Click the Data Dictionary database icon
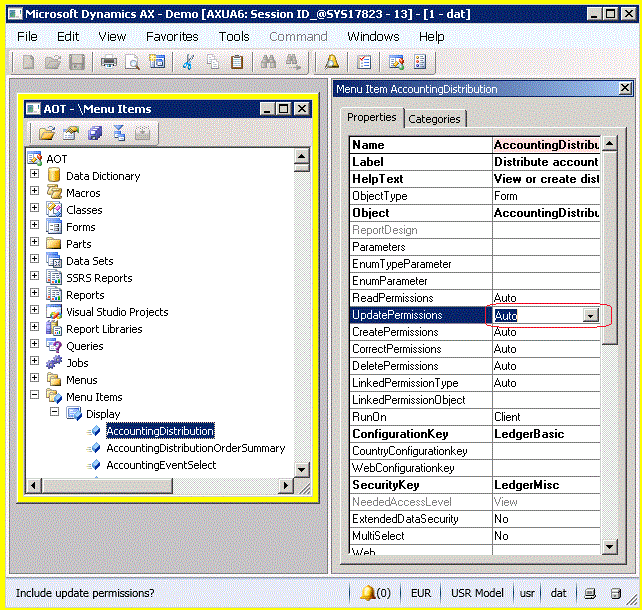This screenshot has height=610, width=642. click(54, 175)
